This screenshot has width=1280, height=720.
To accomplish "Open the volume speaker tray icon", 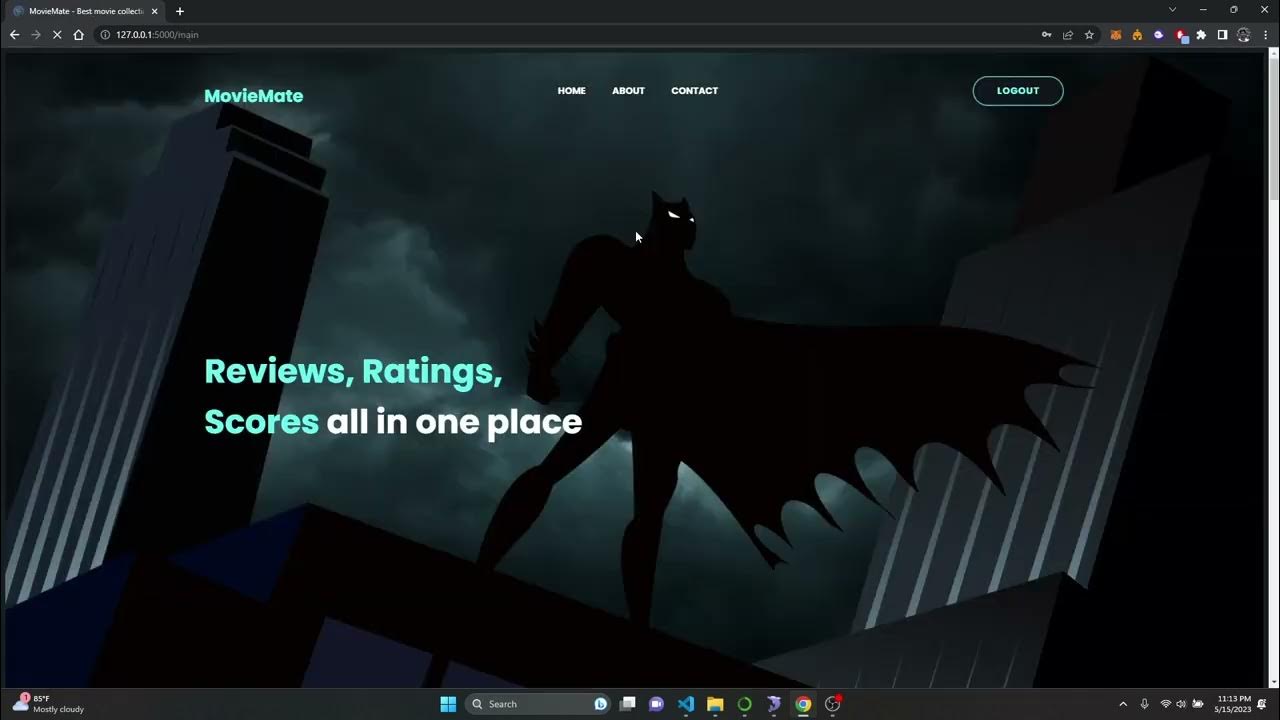I will (x=1181, y=704).
